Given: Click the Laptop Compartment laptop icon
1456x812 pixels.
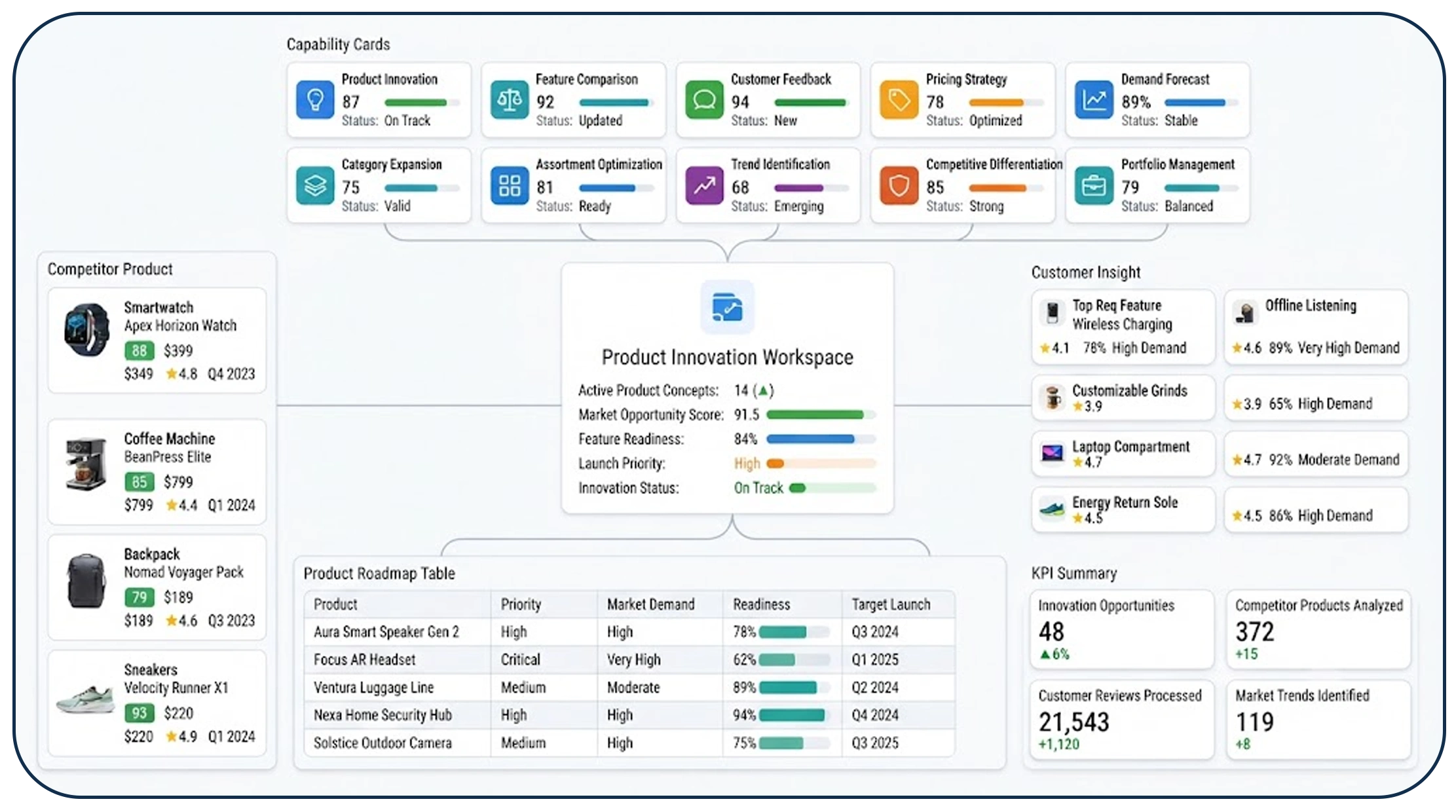Looking at the screenshot, I should pos(1053,452).
